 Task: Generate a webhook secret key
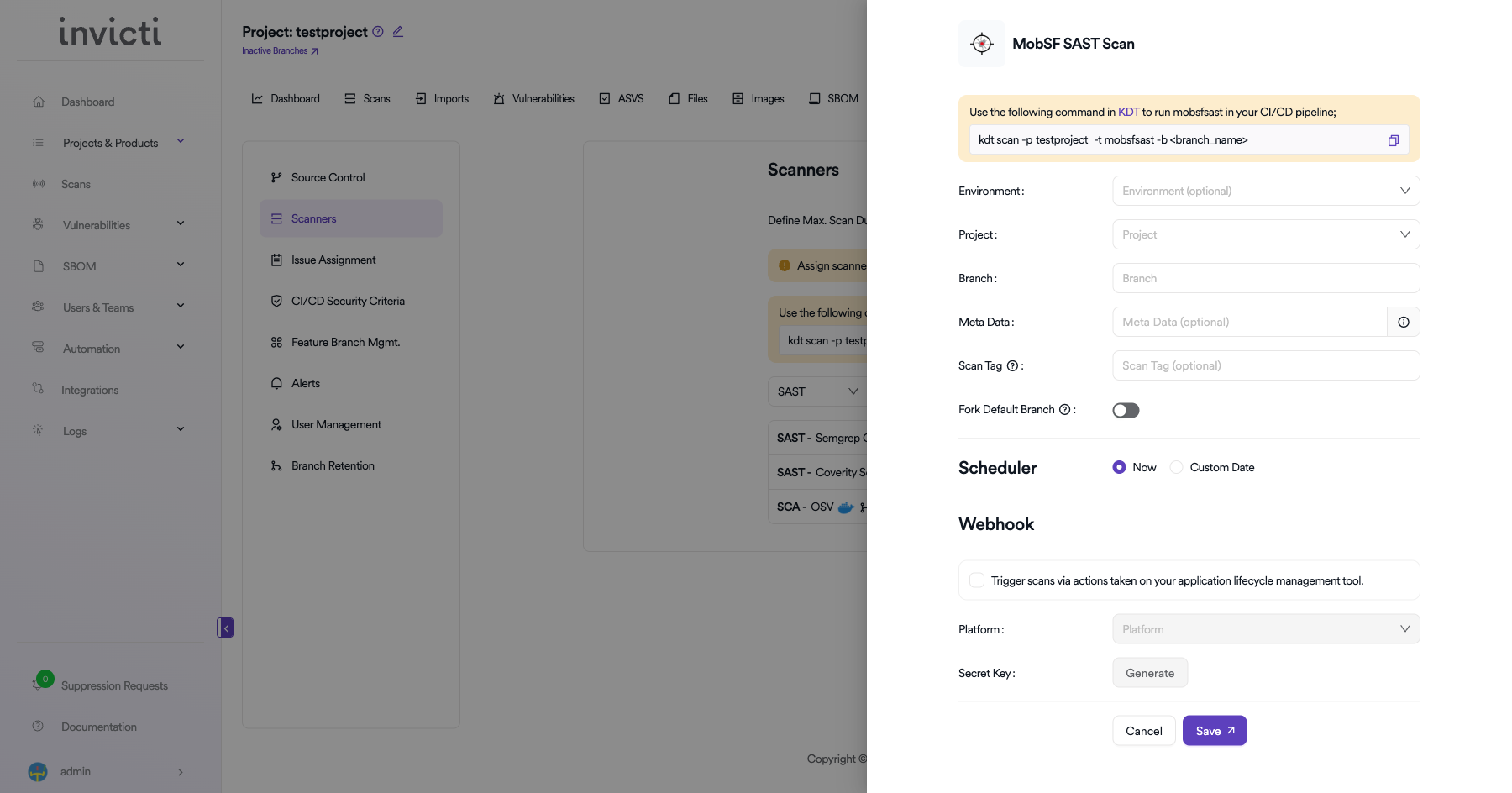point(1149,673)
